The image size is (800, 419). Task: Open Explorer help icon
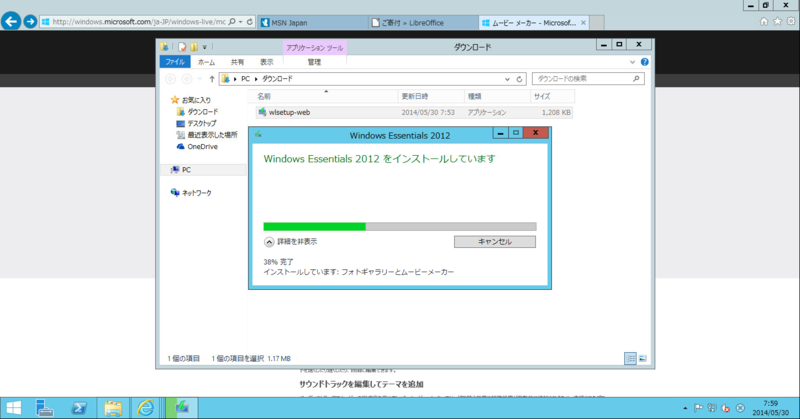tap(644, 62)
